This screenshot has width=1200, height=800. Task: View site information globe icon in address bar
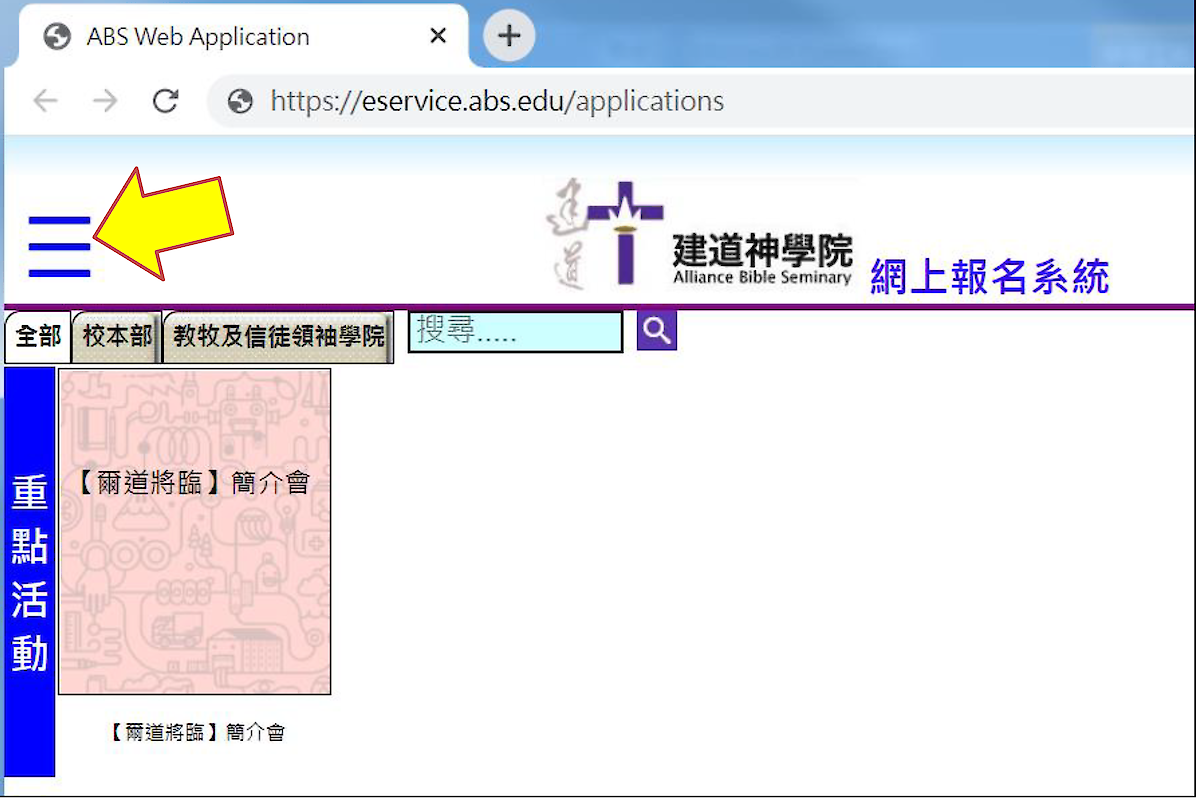pos(240,101)
